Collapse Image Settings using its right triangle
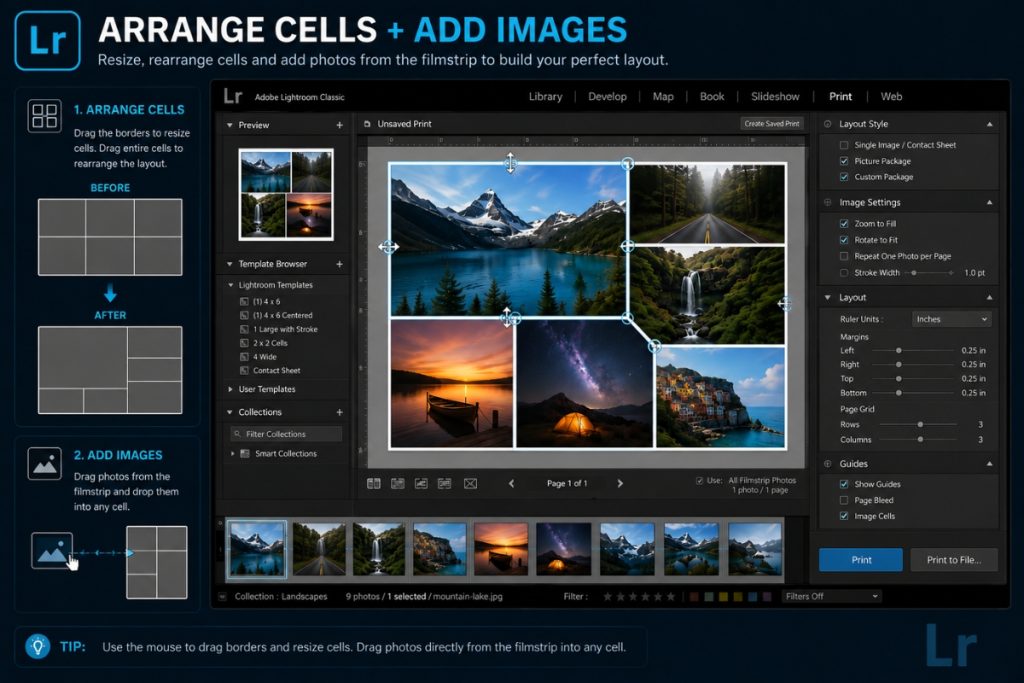The width and height of the screenshot is (1024, 683). (989, 202)
